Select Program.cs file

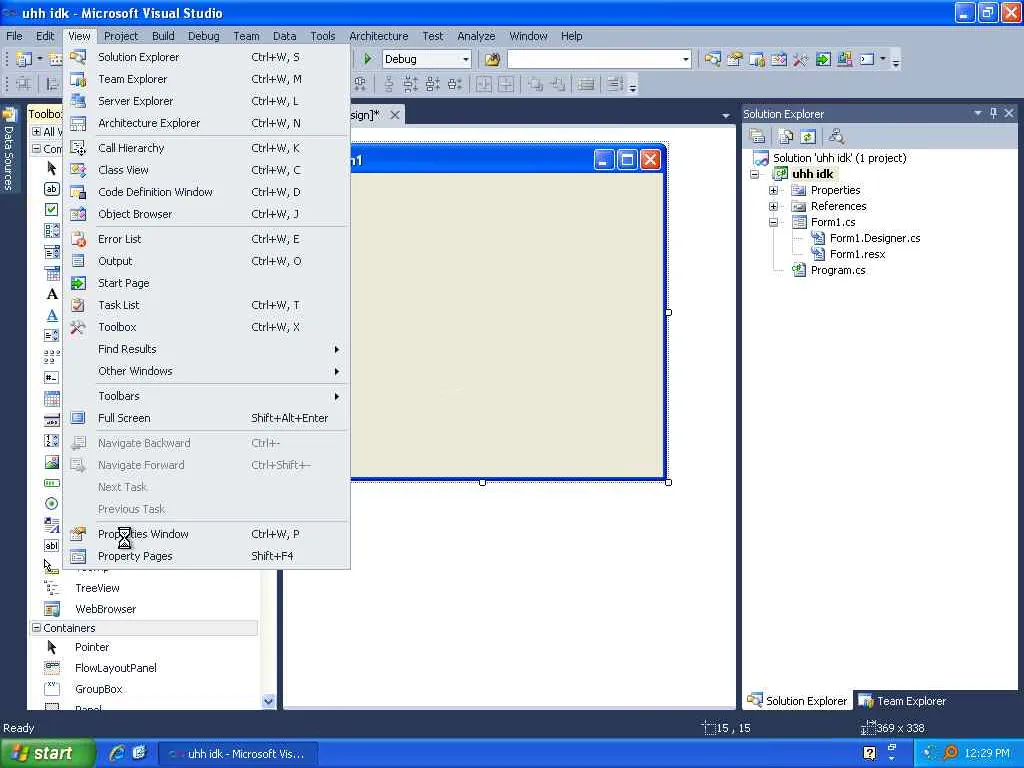point(838,270)
